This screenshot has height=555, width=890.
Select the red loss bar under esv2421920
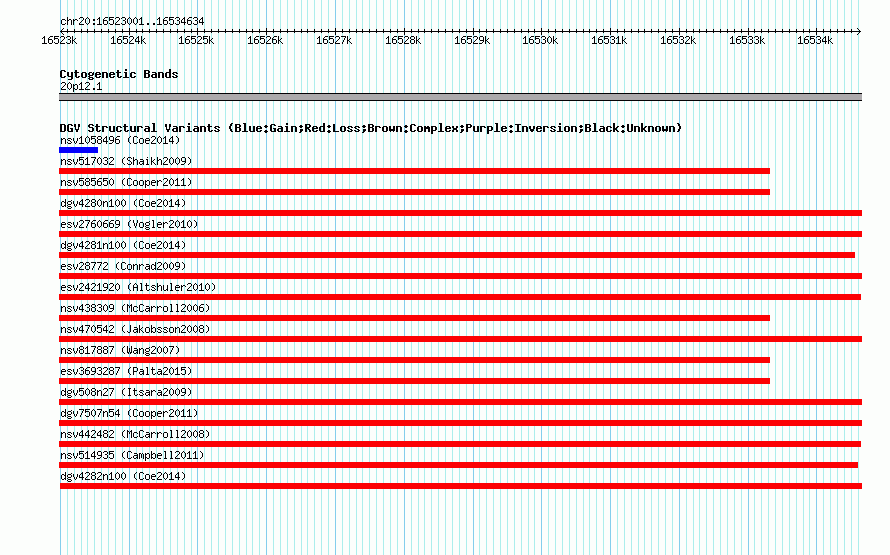pos(460,297)
